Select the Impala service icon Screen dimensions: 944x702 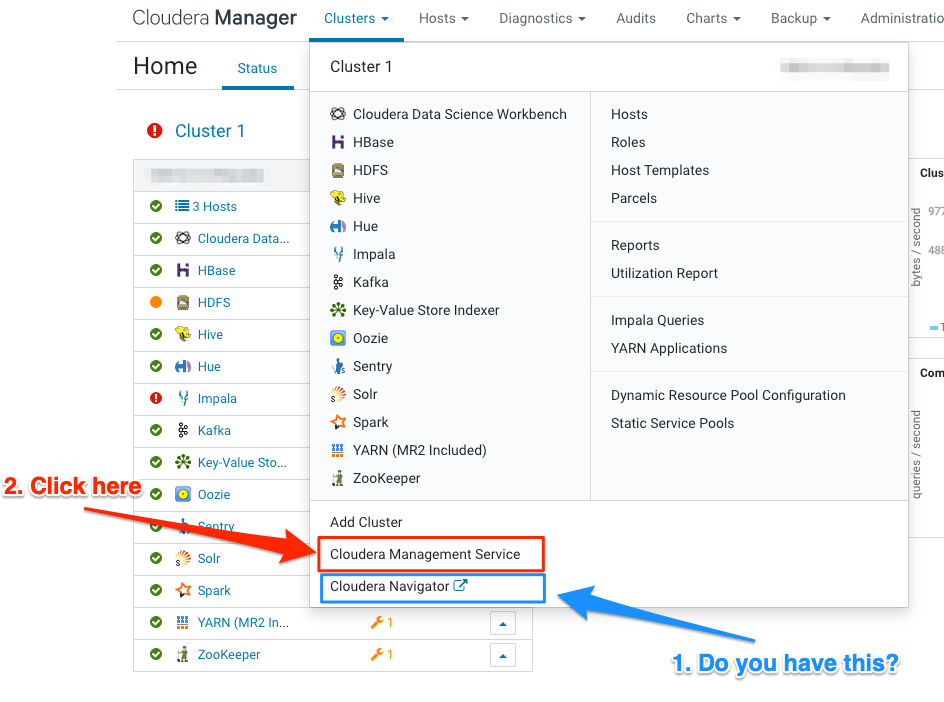[x=337, y=254]
